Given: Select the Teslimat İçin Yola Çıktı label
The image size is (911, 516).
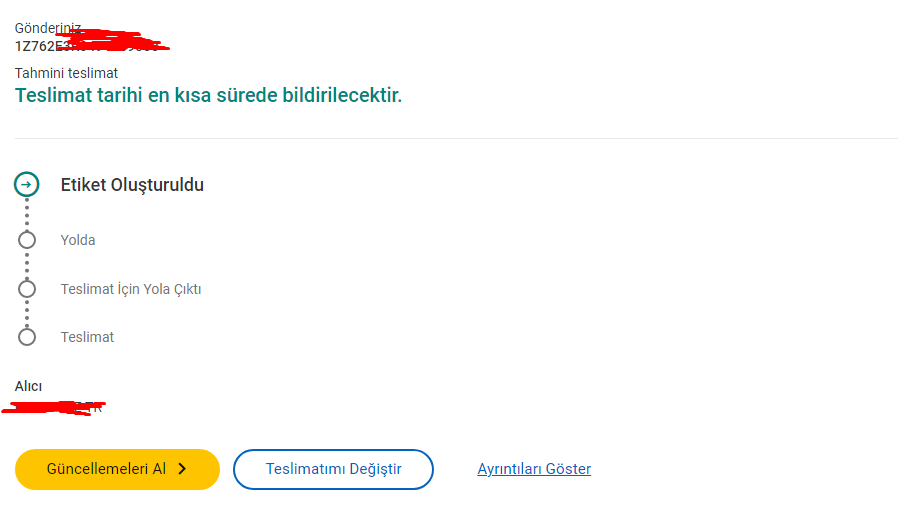Looking at the screenshot, I should pyautogui.click(x=131, y=289).
